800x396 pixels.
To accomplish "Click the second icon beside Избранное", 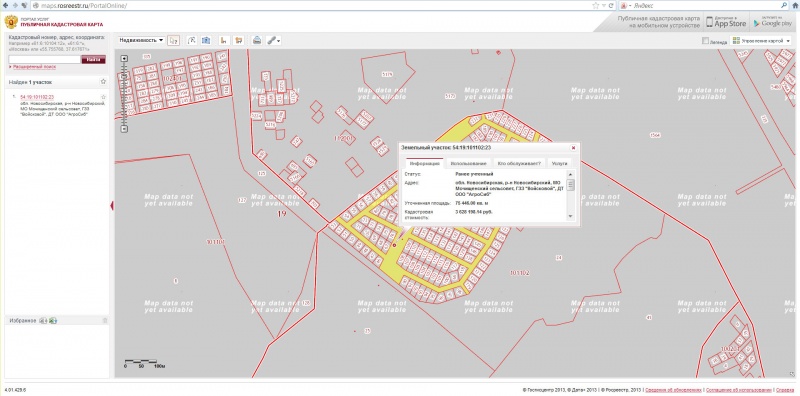I will (53, 320).
